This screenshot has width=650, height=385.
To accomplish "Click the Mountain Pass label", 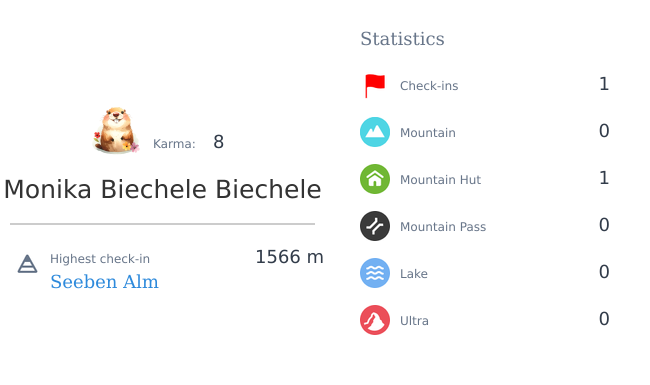I will click(443, 227).
